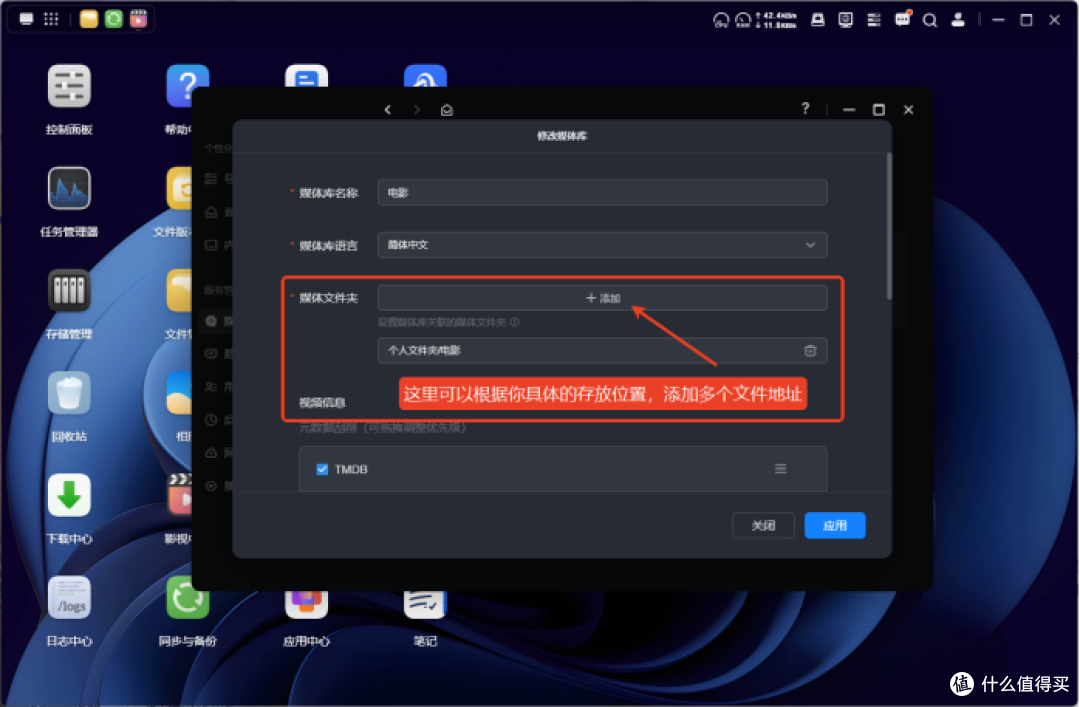The width and height of the screenshot is (1080, 707).
Task: Open the search magnifier in the top bar
Action: click(930, 20)
